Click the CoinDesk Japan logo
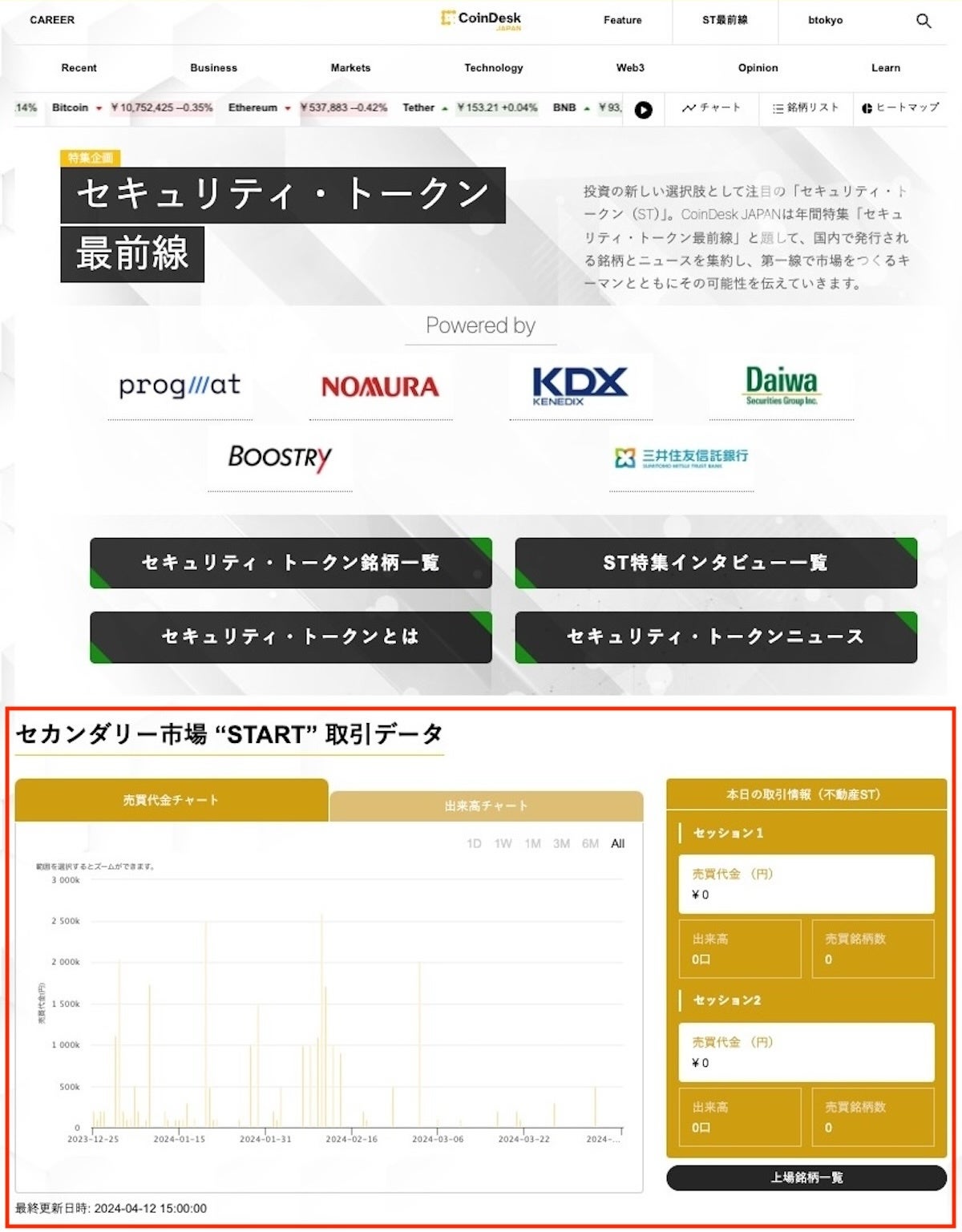962x1232 pixels. click(x=481, y=19)
